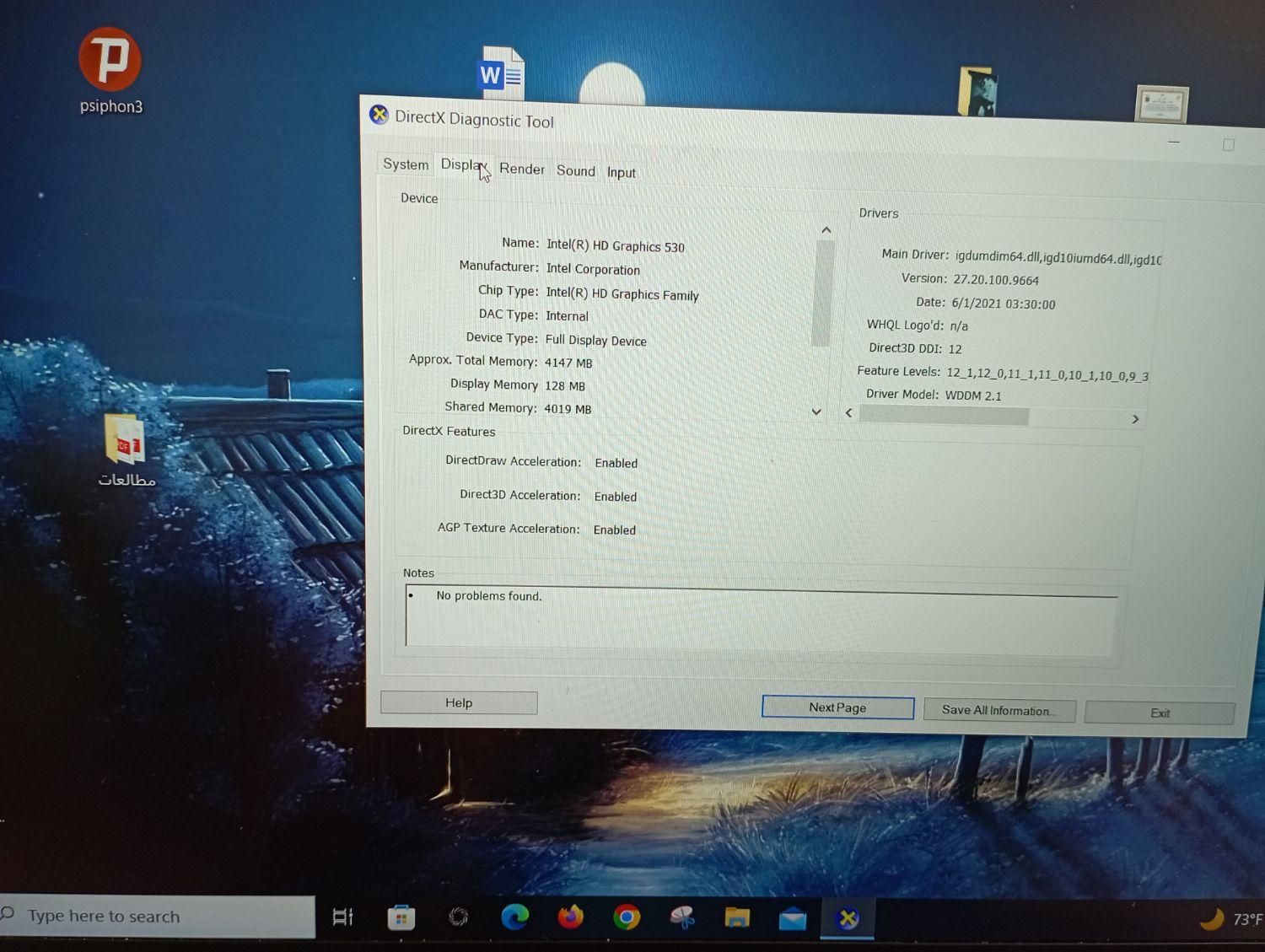This screenshot has height=952, width=1265.
Task: Select the Feature Levels value text
Action: click(1047, 374)
